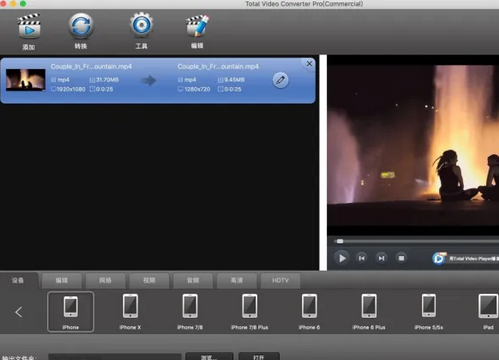The height and width of the screenshot is (360, 499).
Task: Switch to the 网络 (Web) tab
Action: click(x=105, y=281)
